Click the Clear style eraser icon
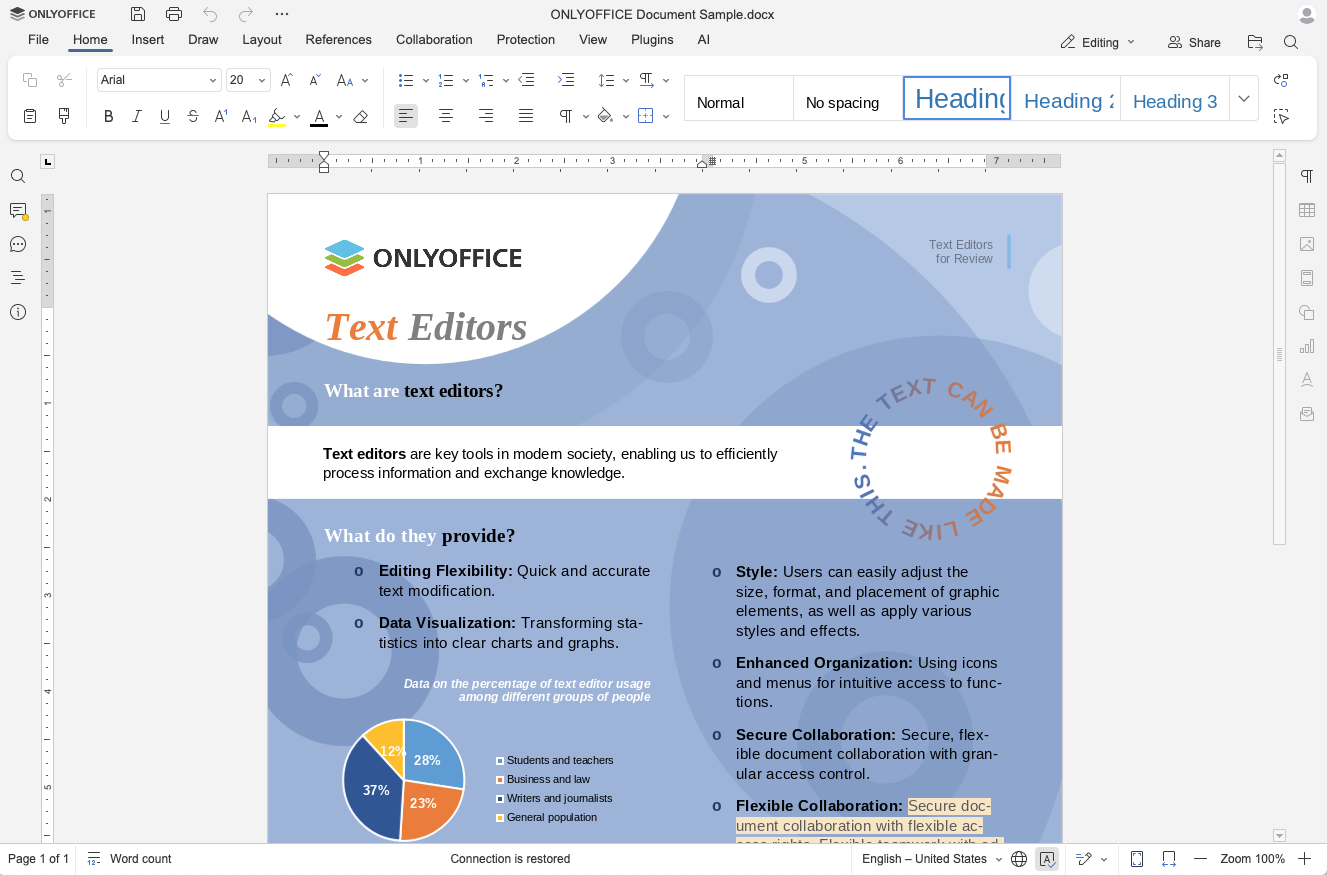 point(361,117)
